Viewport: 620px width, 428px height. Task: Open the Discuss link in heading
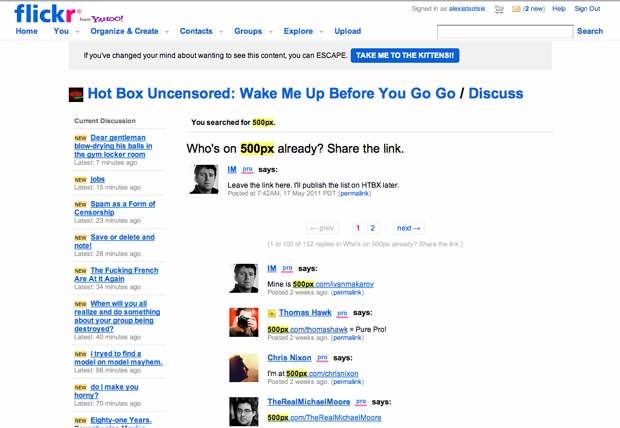(x=496, y=93)
